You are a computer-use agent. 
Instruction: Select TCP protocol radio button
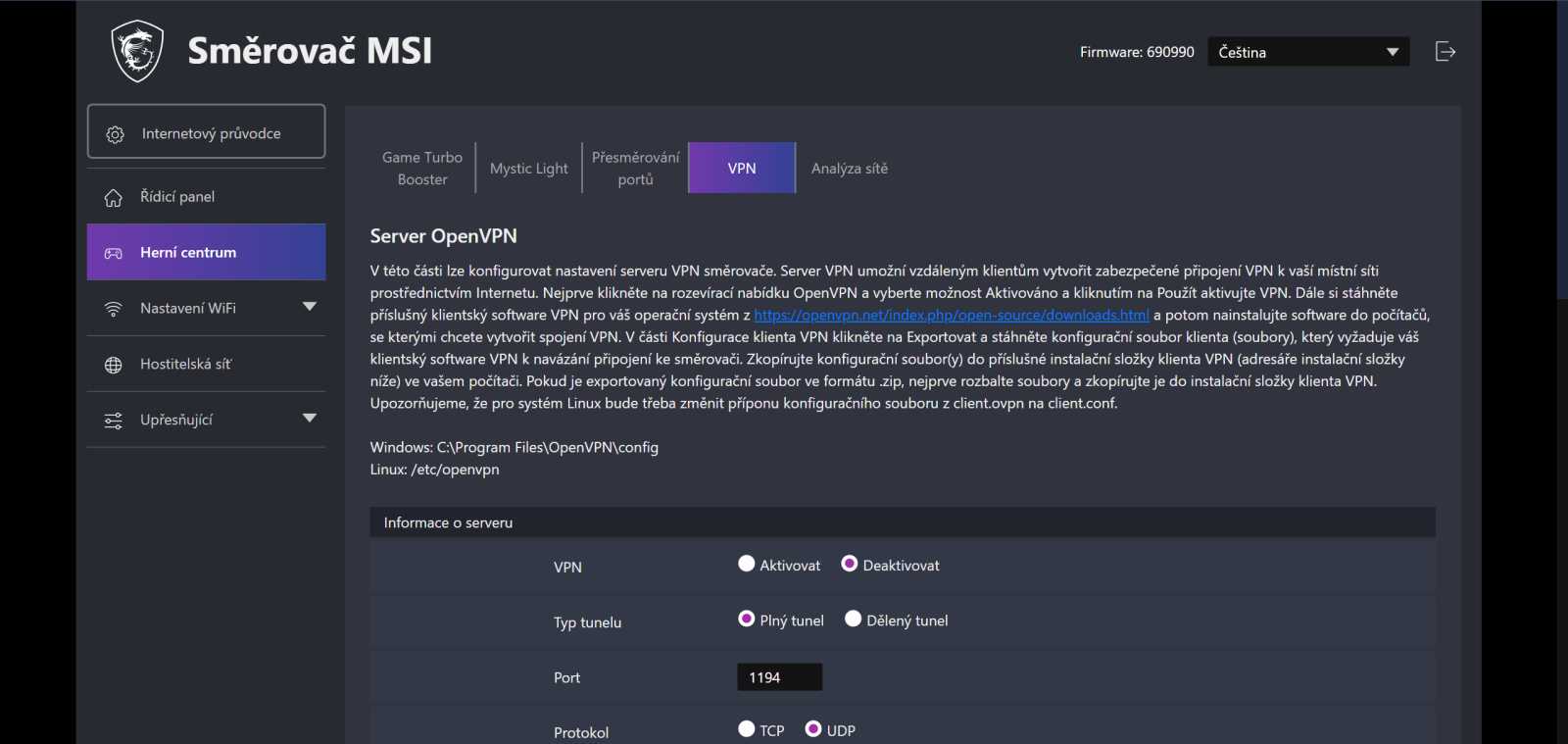click(747, 729)
